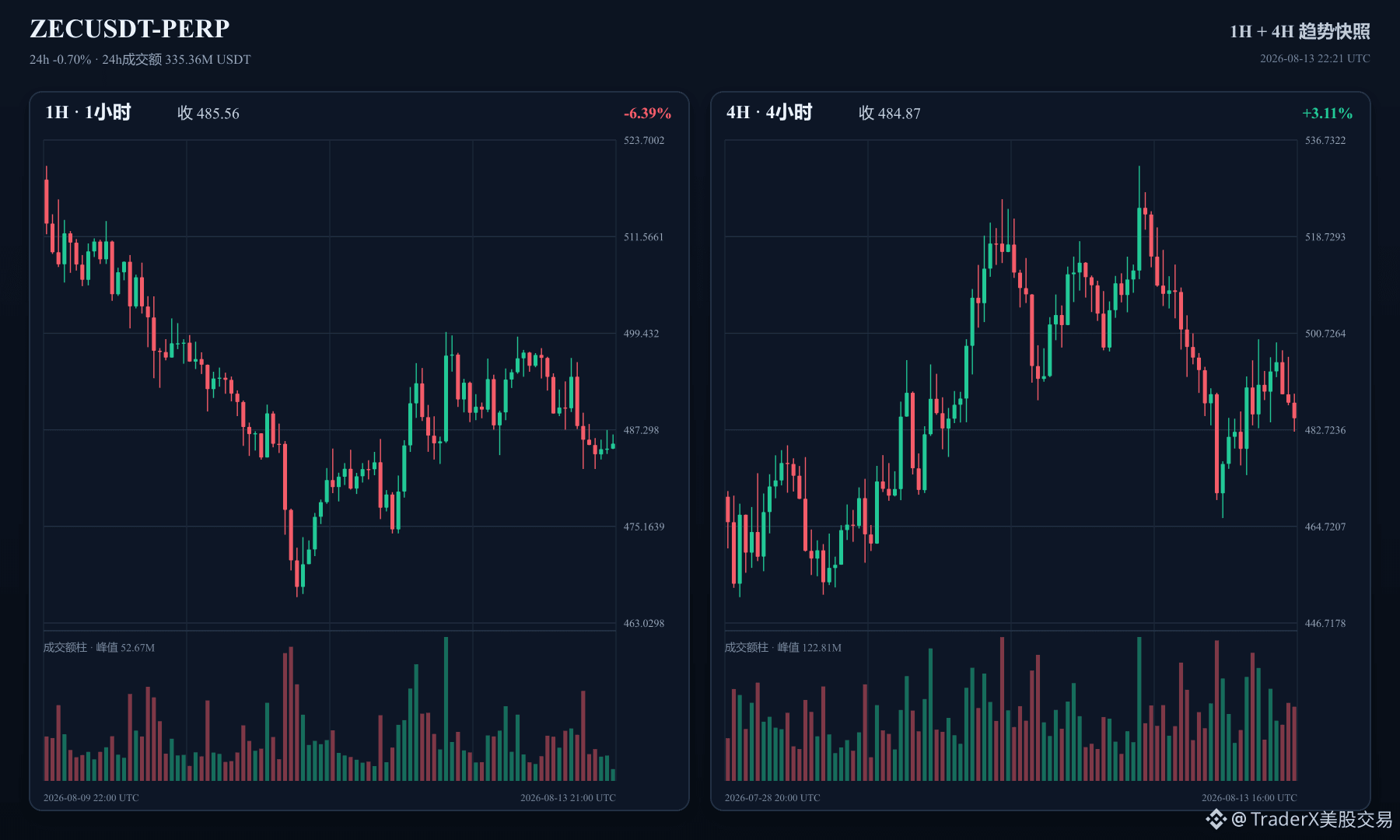Select the 4H · 4小时 chart heading

coord(769,113)
